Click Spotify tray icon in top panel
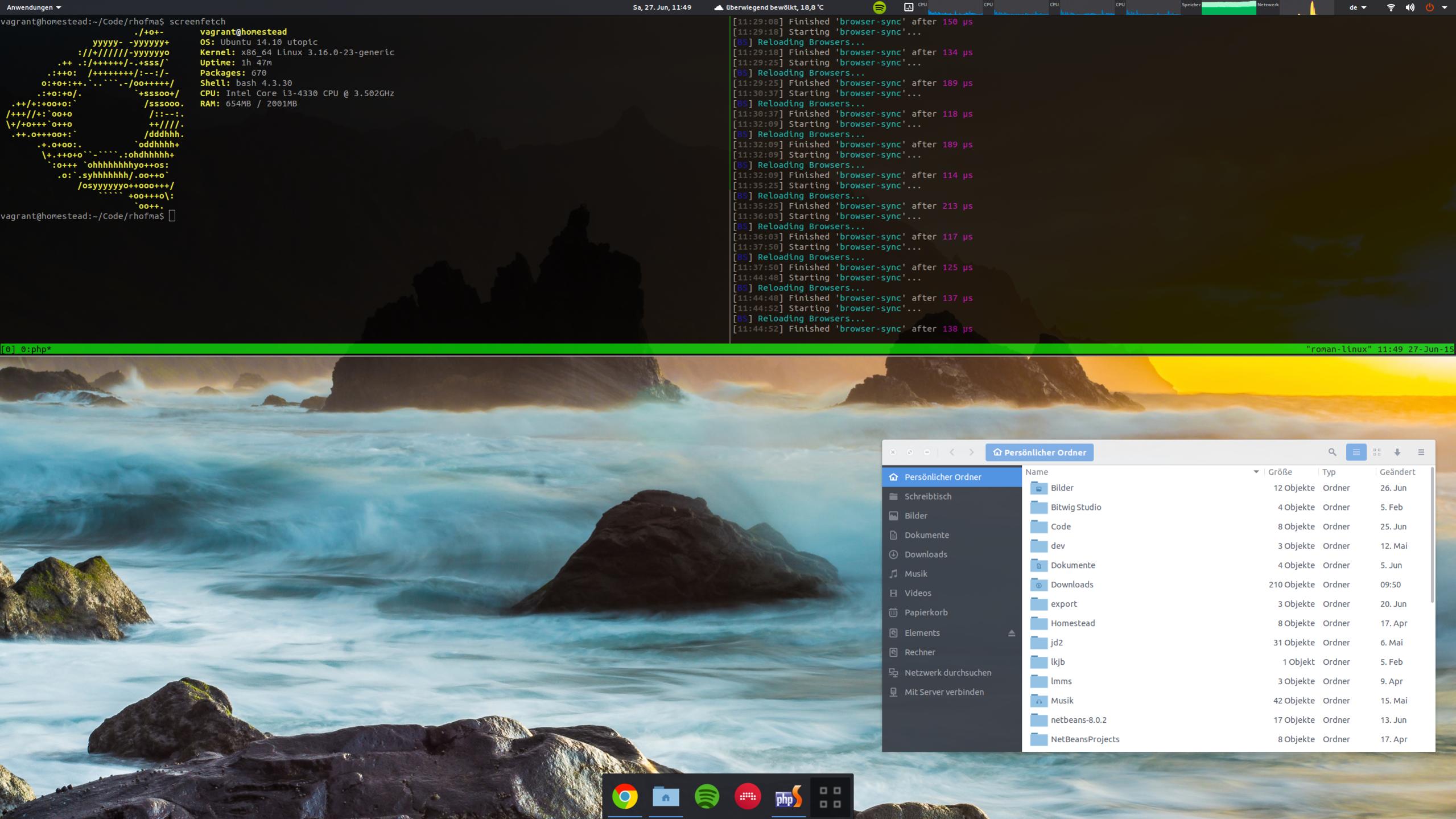 click(x=879, y=7)
